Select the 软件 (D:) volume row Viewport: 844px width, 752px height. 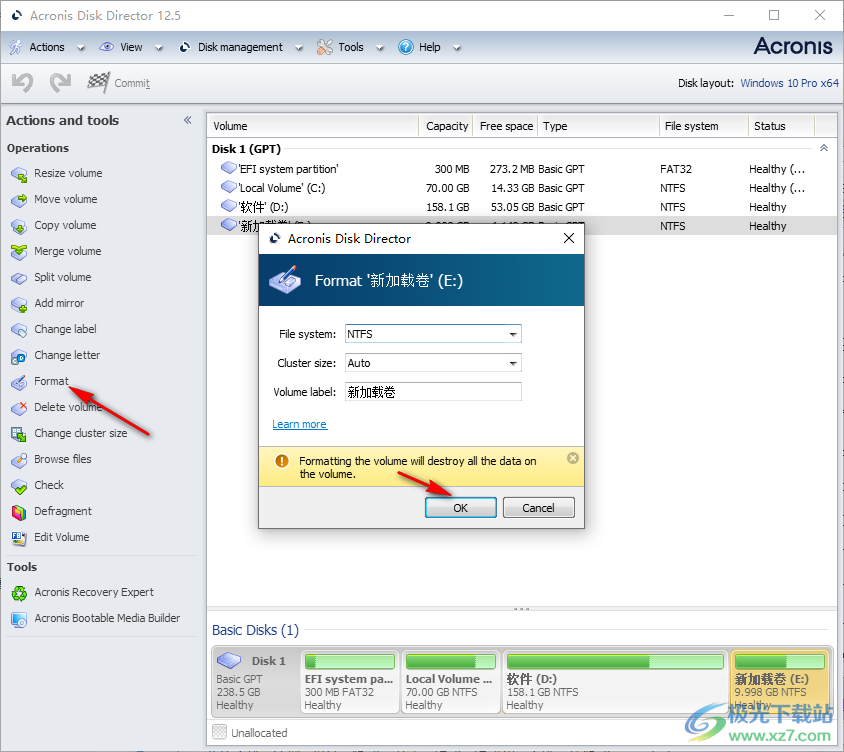coord(521,207)
